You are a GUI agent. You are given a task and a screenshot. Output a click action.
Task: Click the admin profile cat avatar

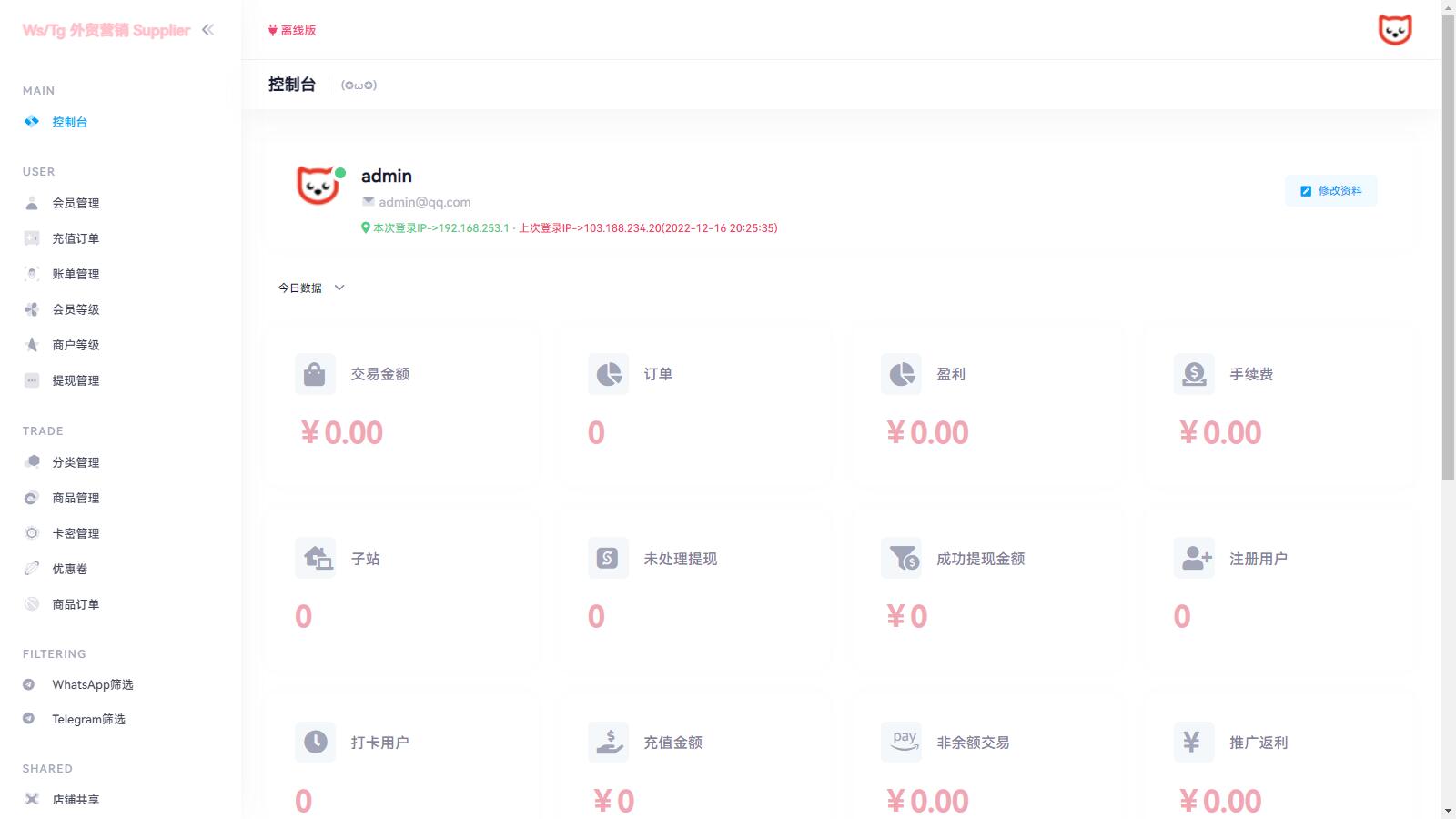[318, 186]
